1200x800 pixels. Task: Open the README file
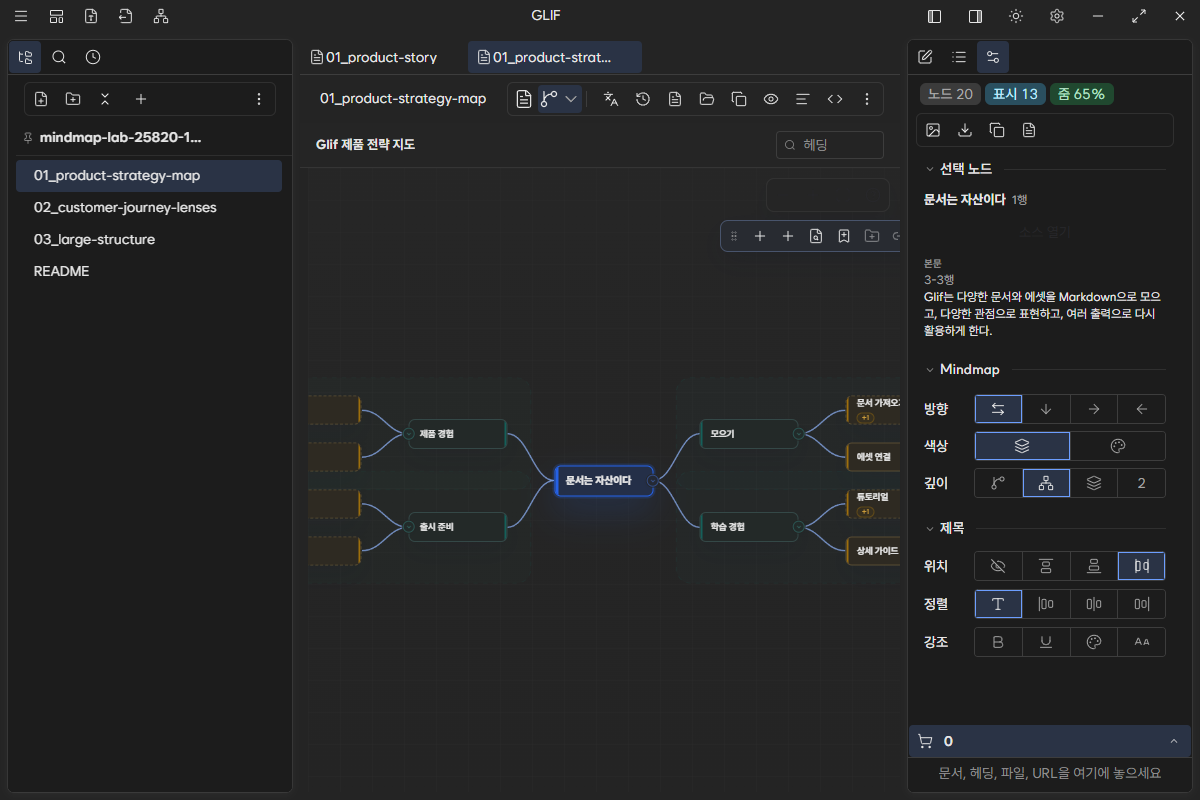click(x=149, y=272)
